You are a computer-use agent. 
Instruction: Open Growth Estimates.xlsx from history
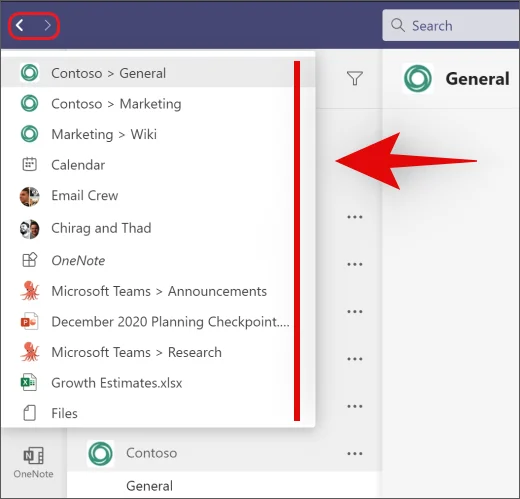[x=158, y=383]
